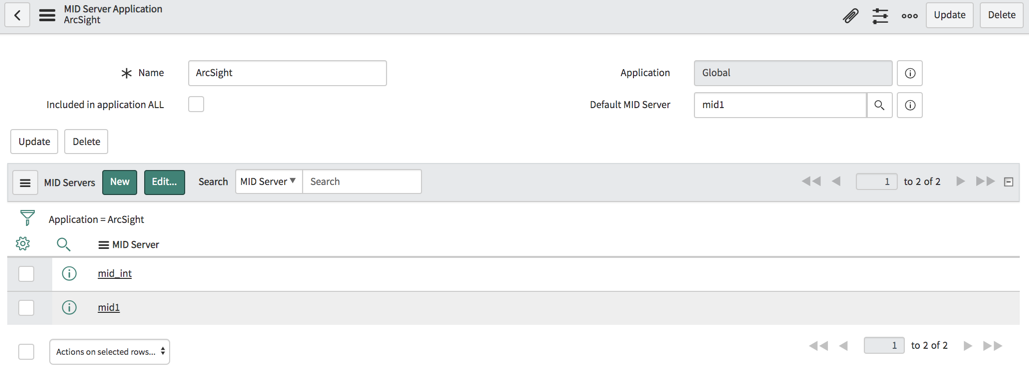Click Delete button in the header bar

click(1001, 15)
